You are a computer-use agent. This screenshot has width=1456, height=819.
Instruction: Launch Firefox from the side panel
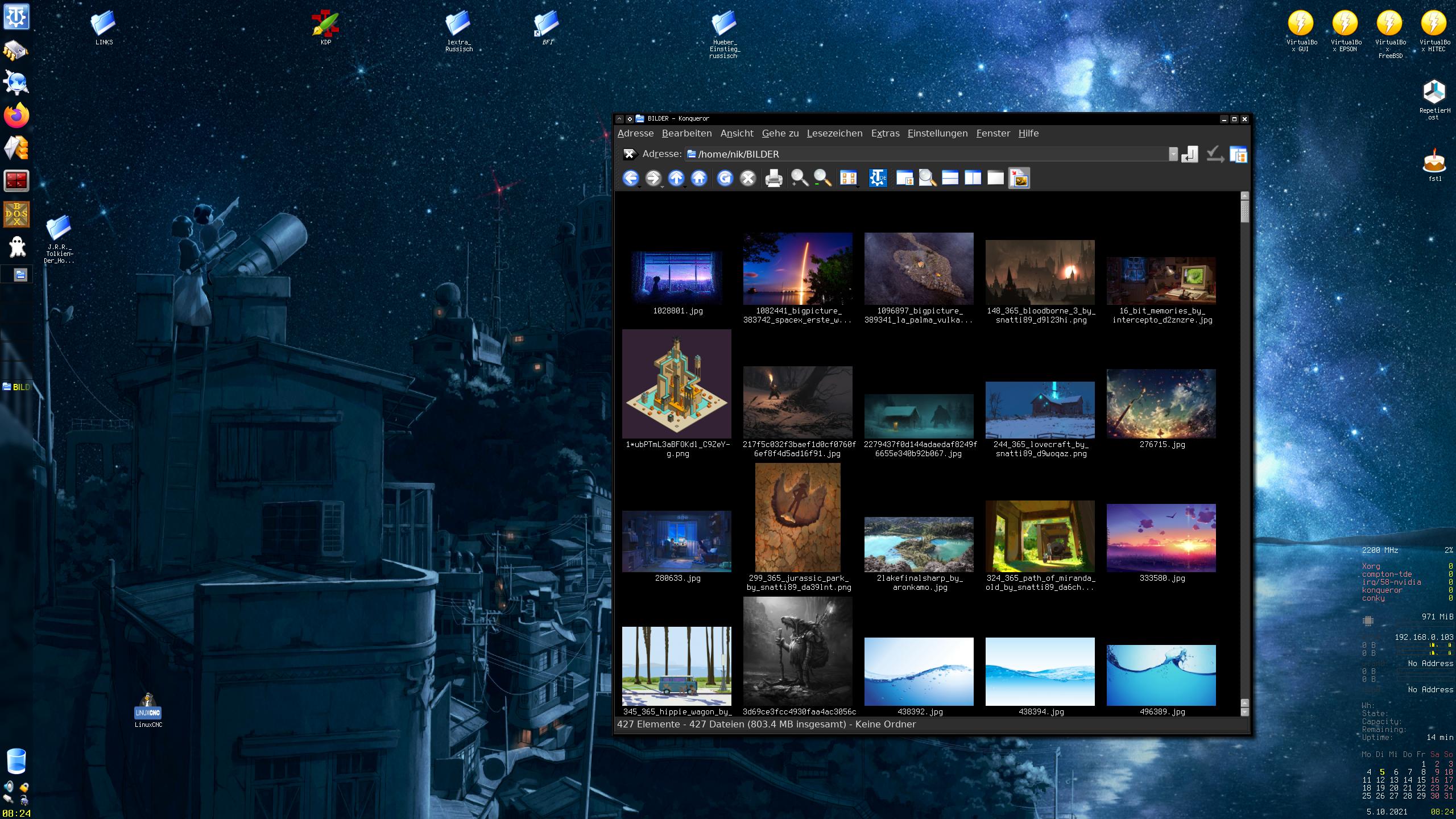[16, 115]
